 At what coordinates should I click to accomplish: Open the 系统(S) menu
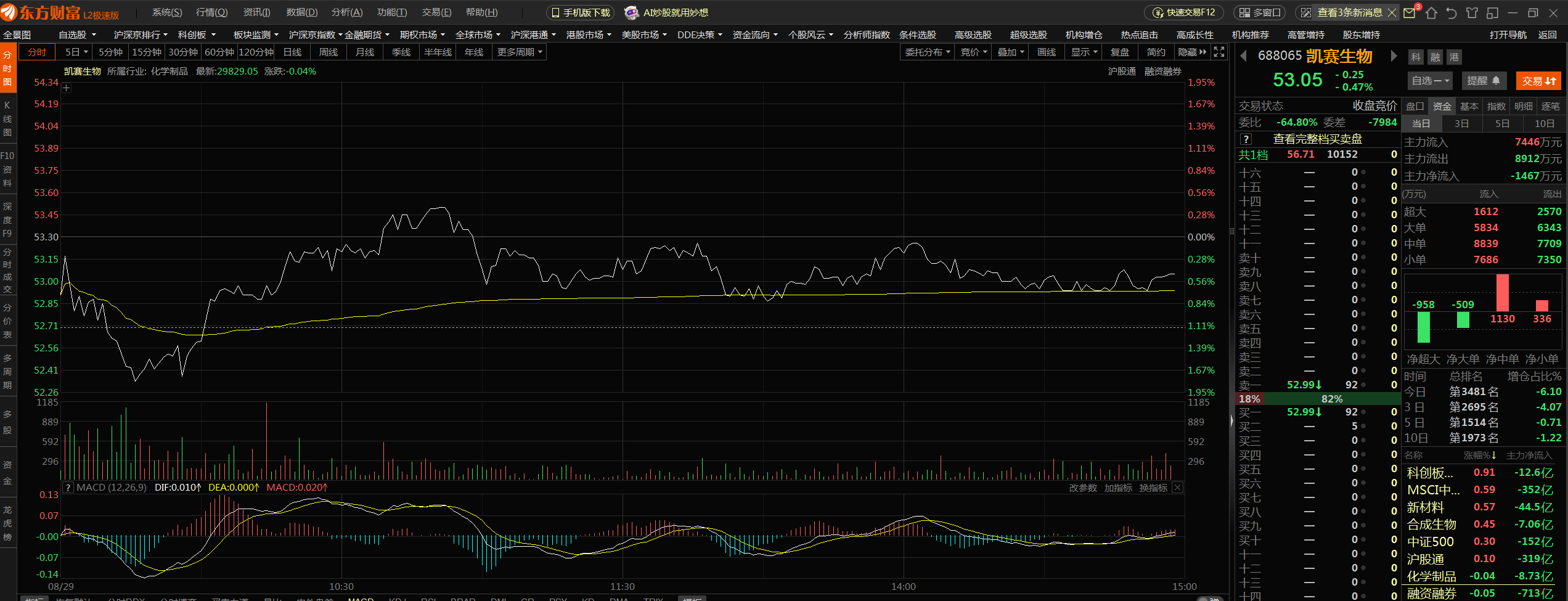coord(167,12)
